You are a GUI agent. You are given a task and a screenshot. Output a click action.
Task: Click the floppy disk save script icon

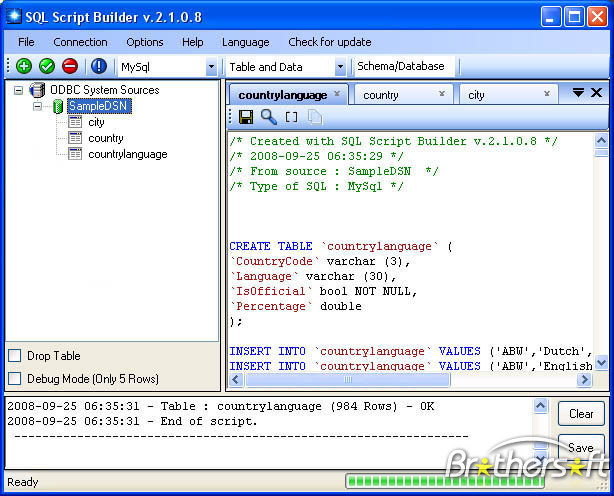pos(246,117)
